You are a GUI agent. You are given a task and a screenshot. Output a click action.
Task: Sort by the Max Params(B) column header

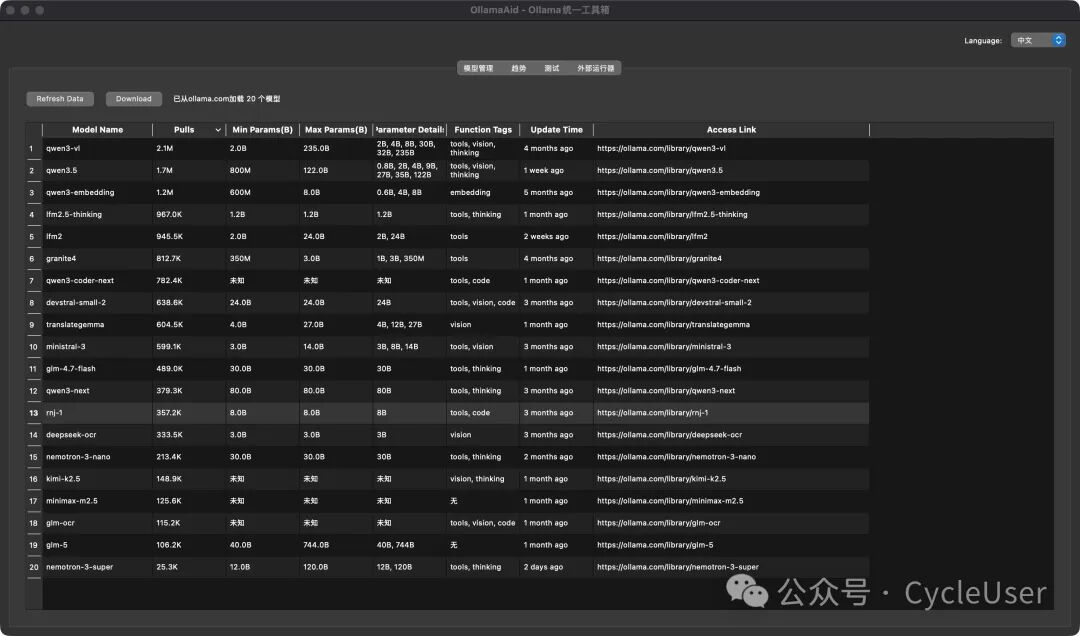coord(336,130)
